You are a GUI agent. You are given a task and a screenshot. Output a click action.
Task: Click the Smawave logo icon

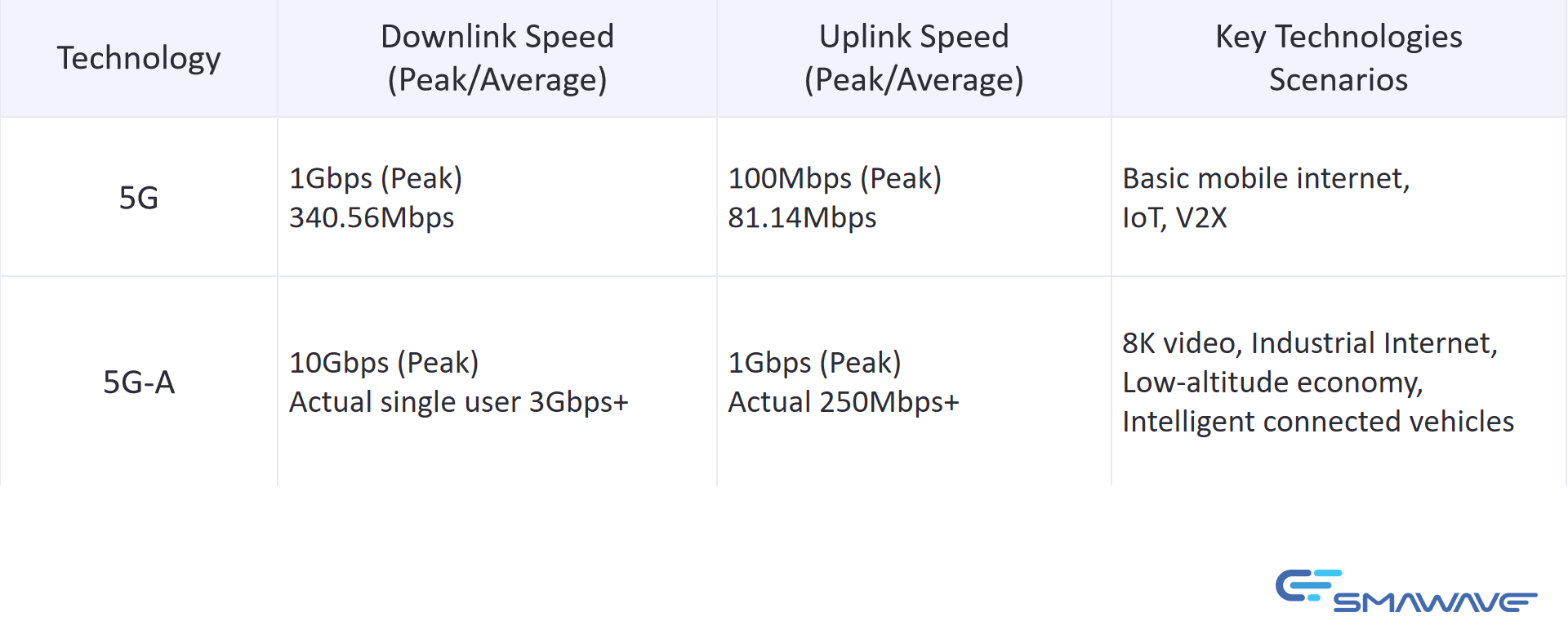point(1405,591)
